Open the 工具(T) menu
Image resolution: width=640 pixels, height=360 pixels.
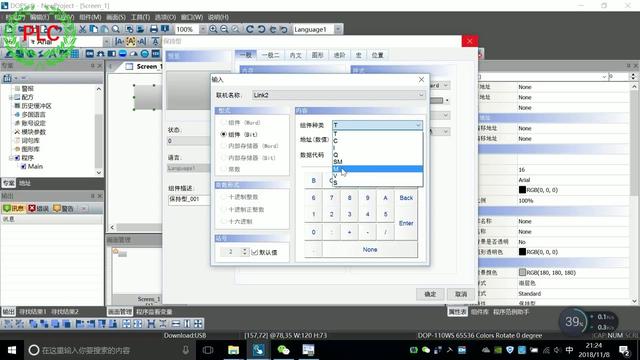coord(140,17)
